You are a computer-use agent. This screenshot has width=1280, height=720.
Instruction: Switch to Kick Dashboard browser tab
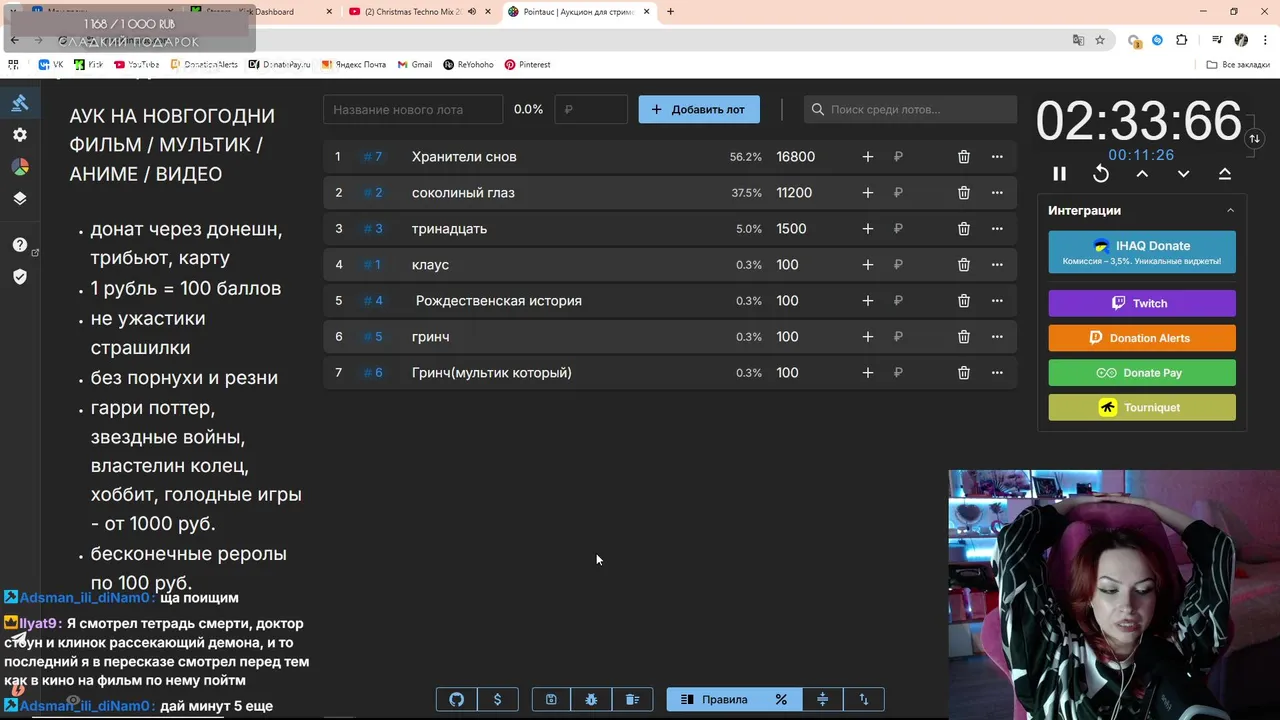tap(262, 12)
